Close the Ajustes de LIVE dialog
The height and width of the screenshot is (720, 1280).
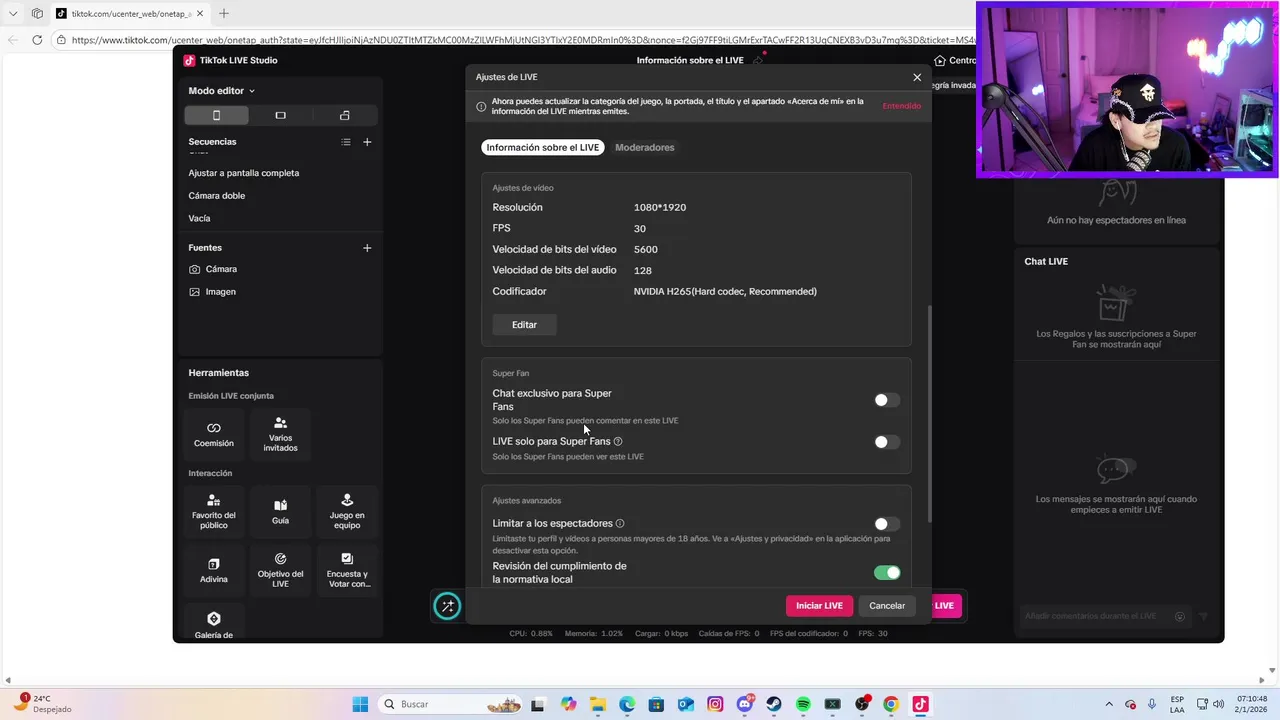click(917, 77)
